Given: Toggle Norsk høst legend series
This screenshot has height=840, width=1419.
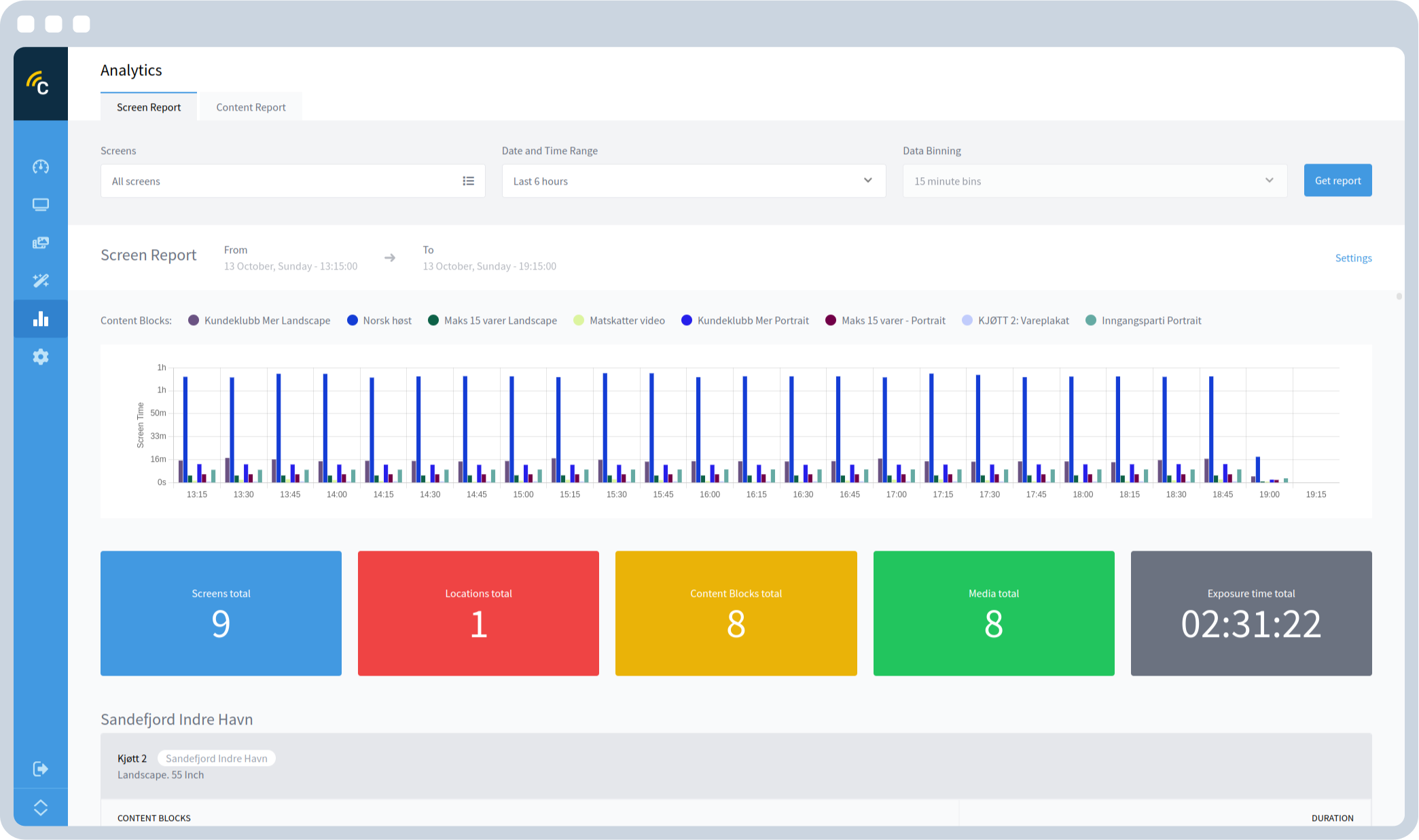Looking at the screenshot, I should point(379,321).
